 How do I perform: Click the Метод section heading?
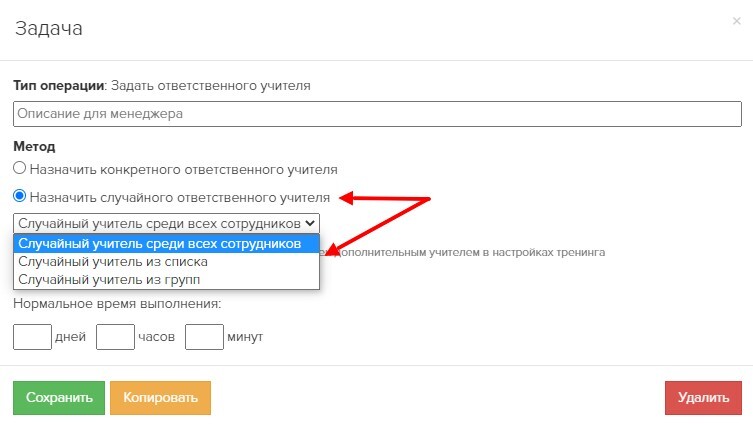click(x=34, y=146)
